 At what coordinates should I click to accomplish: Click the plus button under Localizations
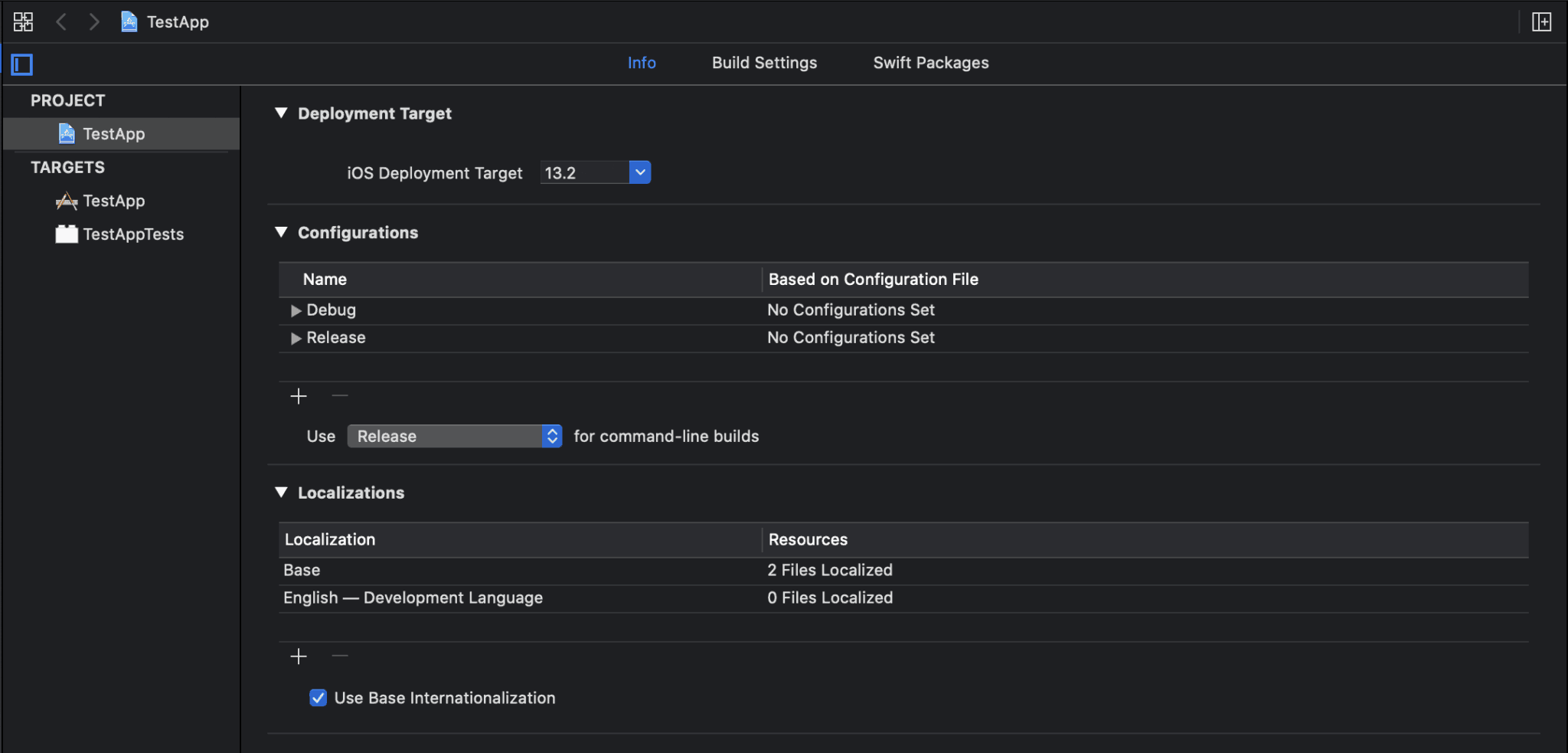click(299, 656)
